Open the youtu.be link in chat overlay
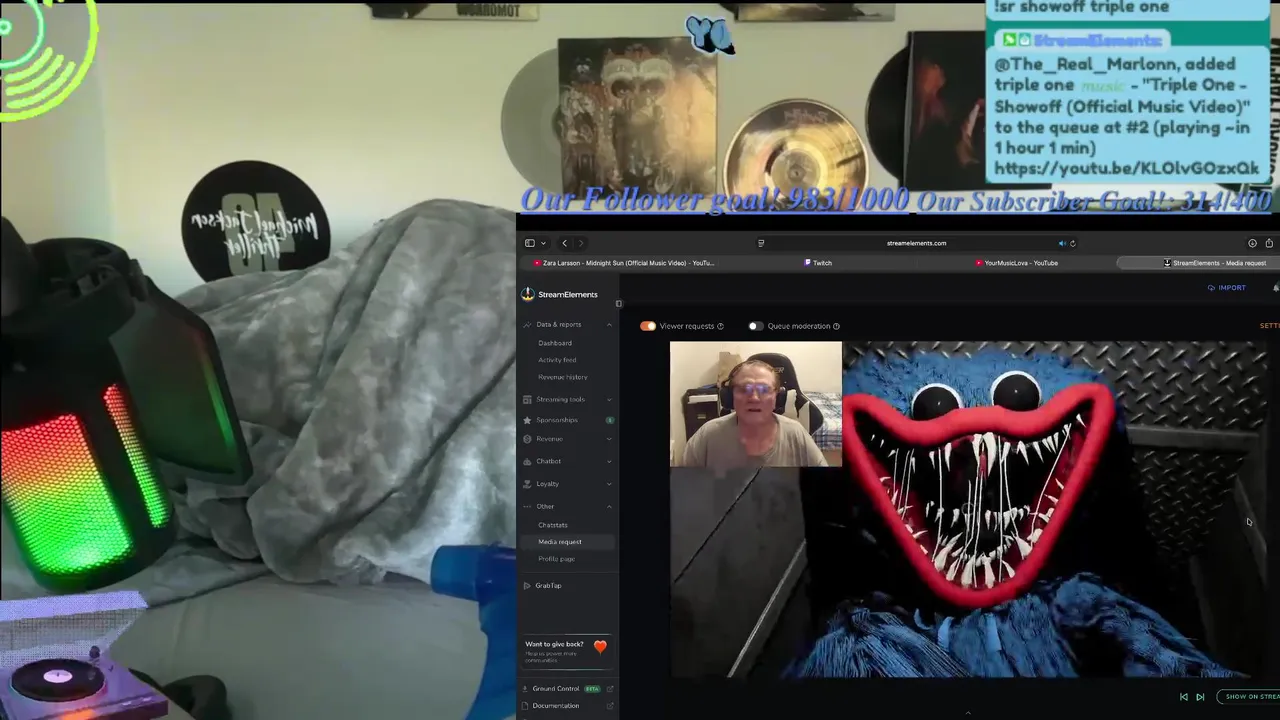 1127,169
